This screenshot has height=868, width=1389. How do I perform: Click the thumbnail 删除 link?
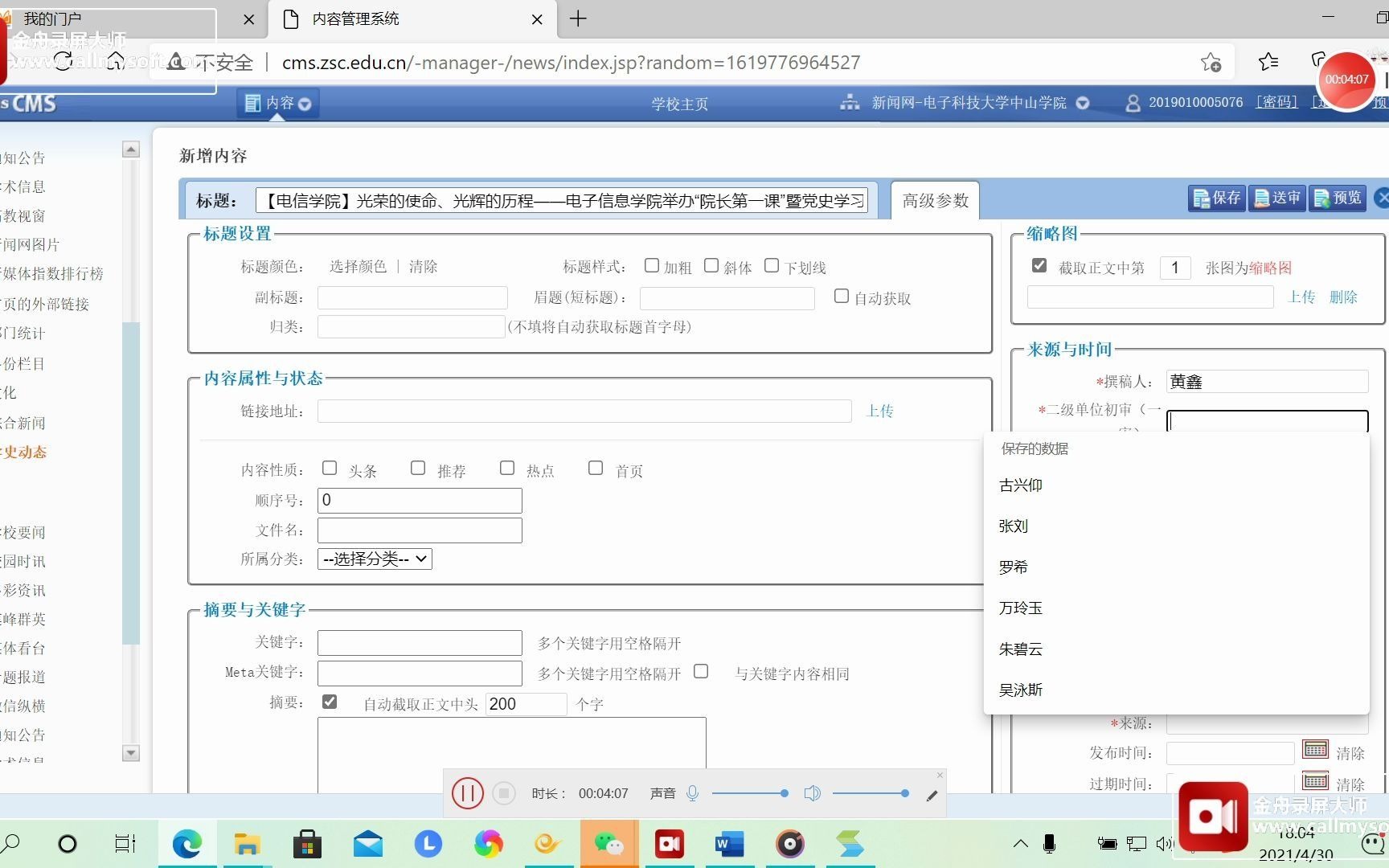click(1343, 297)
